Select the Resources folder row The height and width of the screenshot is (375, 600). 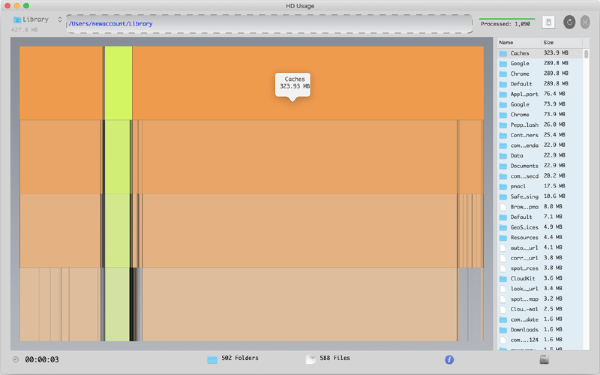pos(540,237)
